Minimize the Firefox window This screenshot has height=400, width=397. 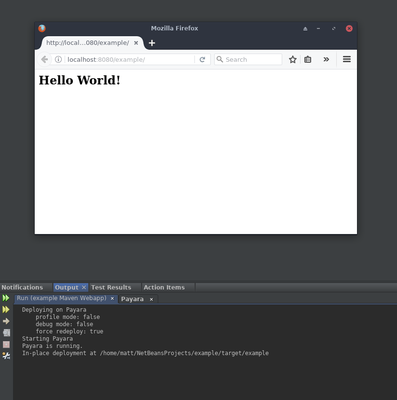pos(318,29)
